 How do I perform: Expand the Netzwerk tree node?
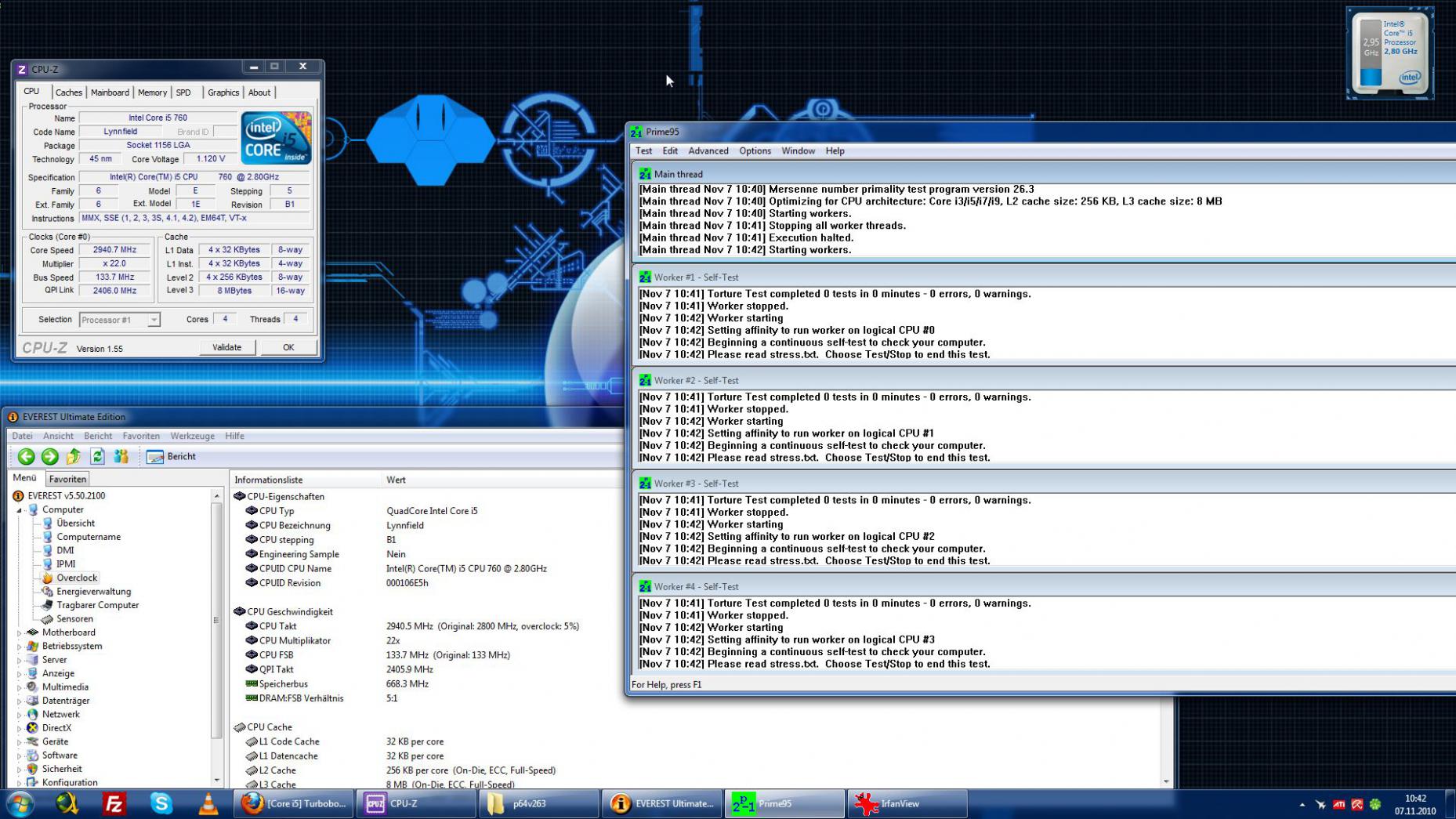(x=20, y=715)
